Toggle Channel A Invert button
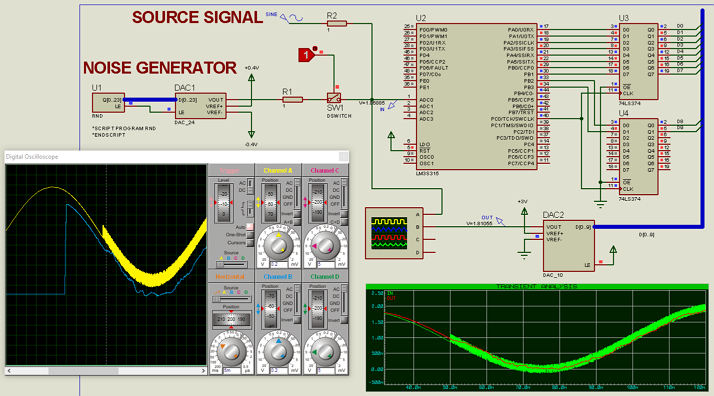 (x=296, y=213)
